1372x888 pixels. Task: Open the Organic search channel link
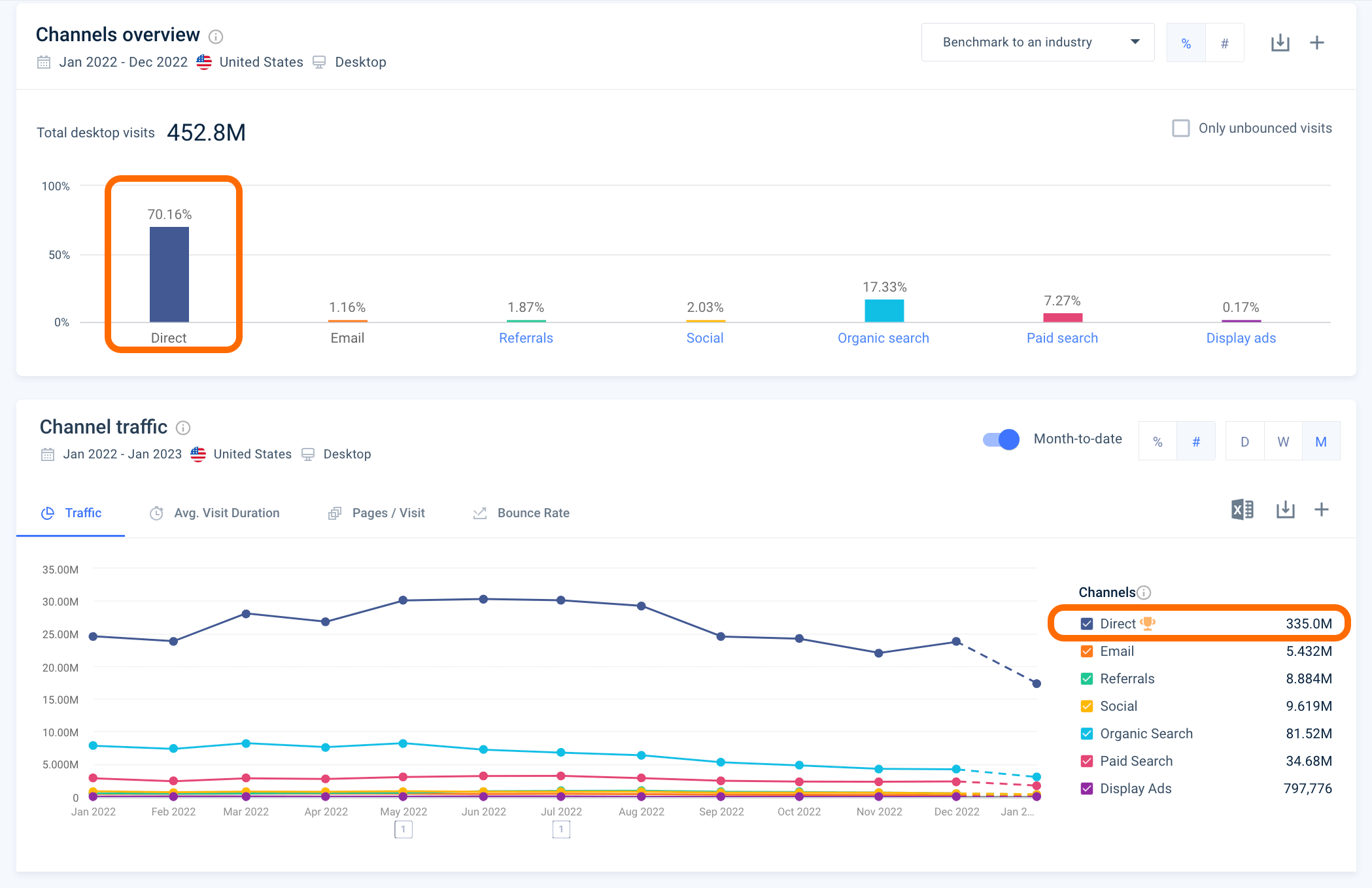883,338
